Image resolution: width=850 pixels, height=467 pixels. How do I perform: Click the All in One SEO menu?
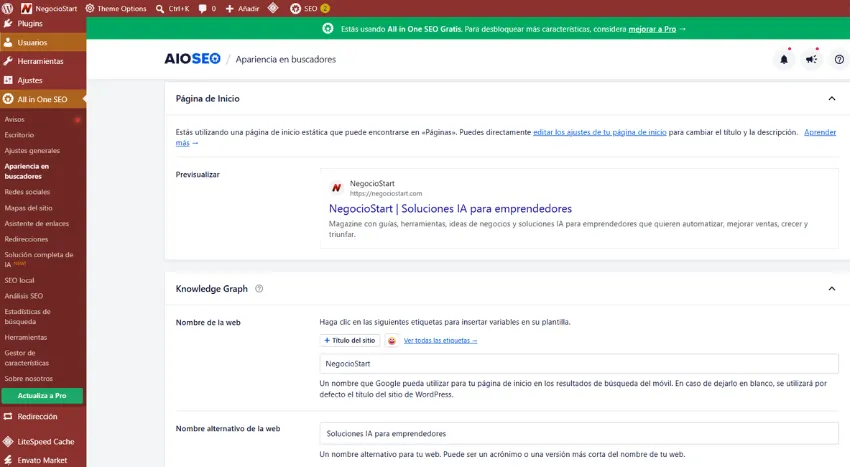(x=43, y=99)
